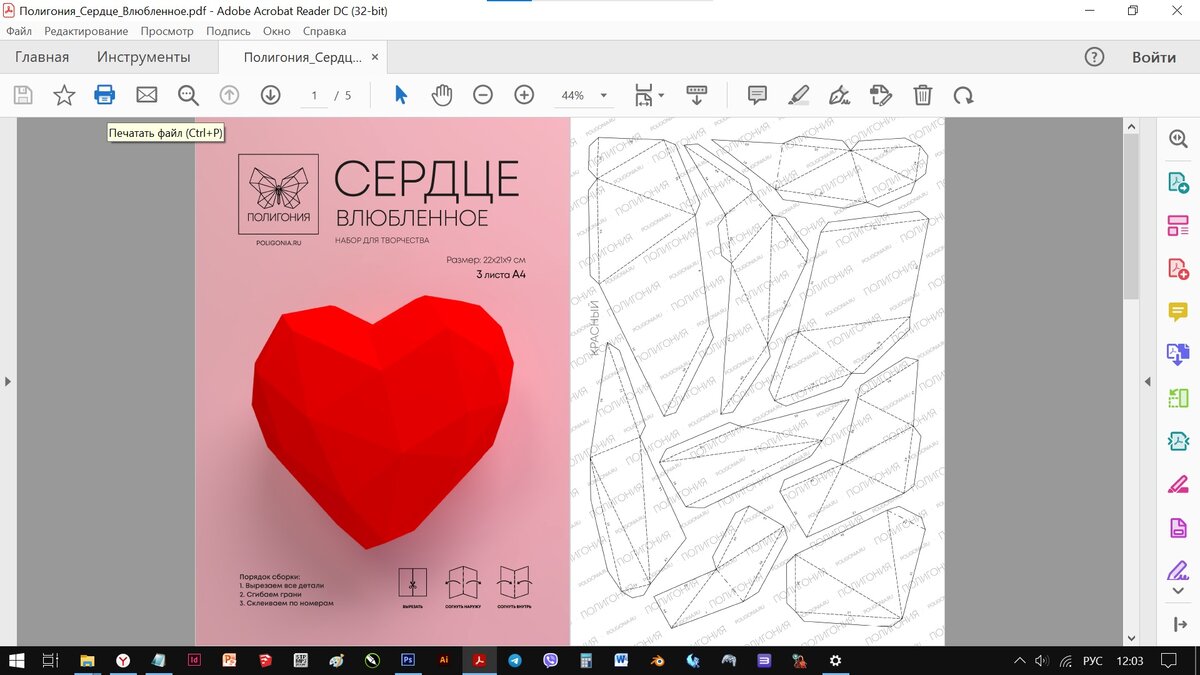Add file to starred with star icon
The height and width of the screenshot is (675, 1200).
click(x=64, y=95)
